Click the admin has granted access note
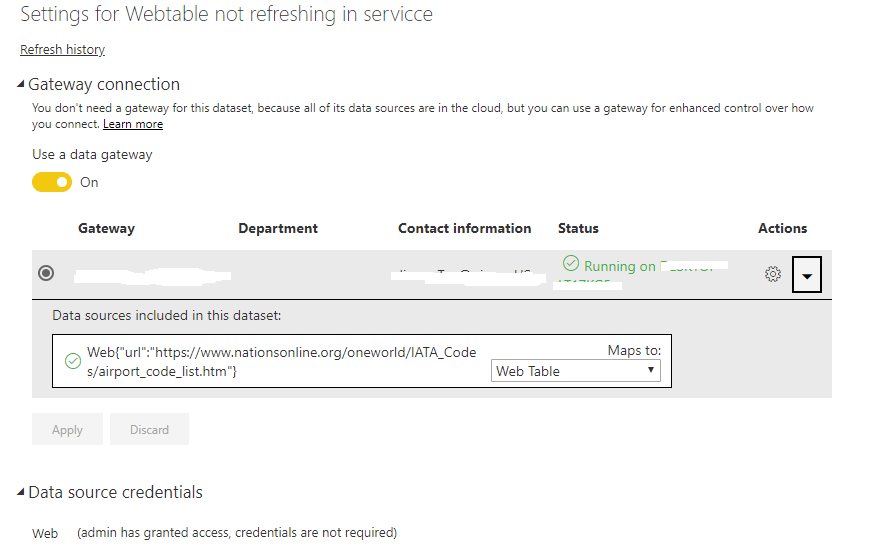This screenshot has height=553, width=884. point(237,533)
